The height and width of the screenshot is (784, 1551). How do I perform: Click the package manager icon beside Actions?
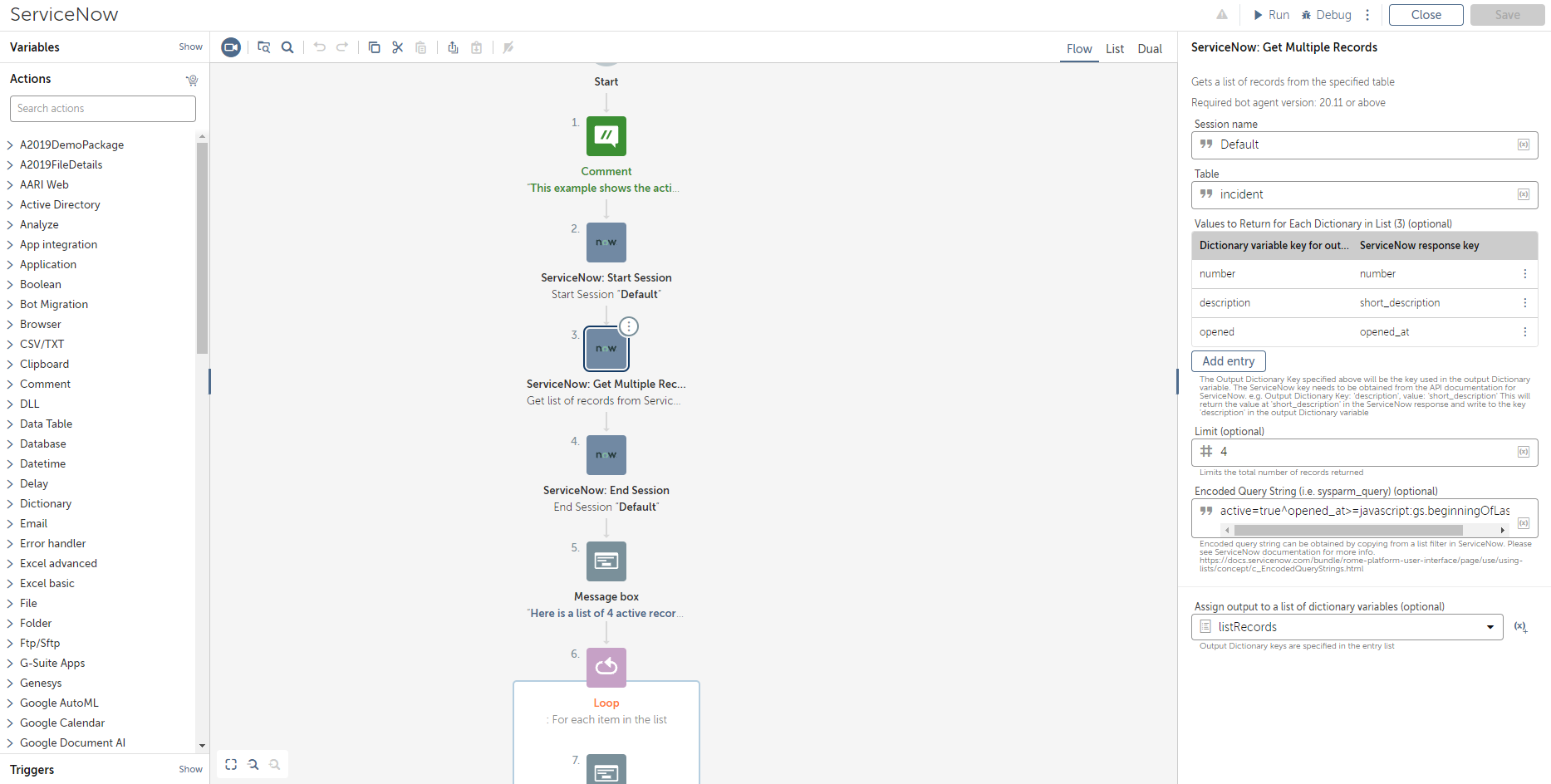pos(192,80)
